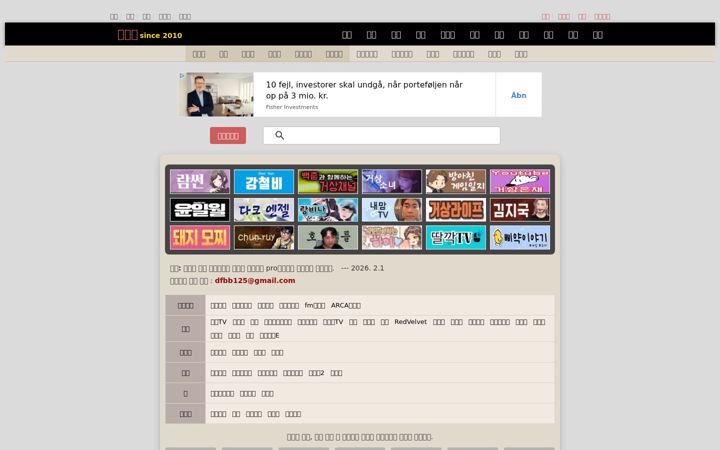Open the 김지국 banner
The width and height of the screenshot is (720, 450).
click(520, 210)
